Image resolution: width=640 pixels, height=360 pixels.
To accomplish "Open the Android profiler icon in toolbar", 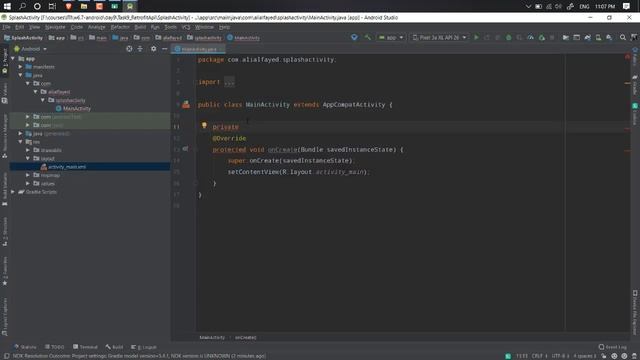I will point(530,37).
